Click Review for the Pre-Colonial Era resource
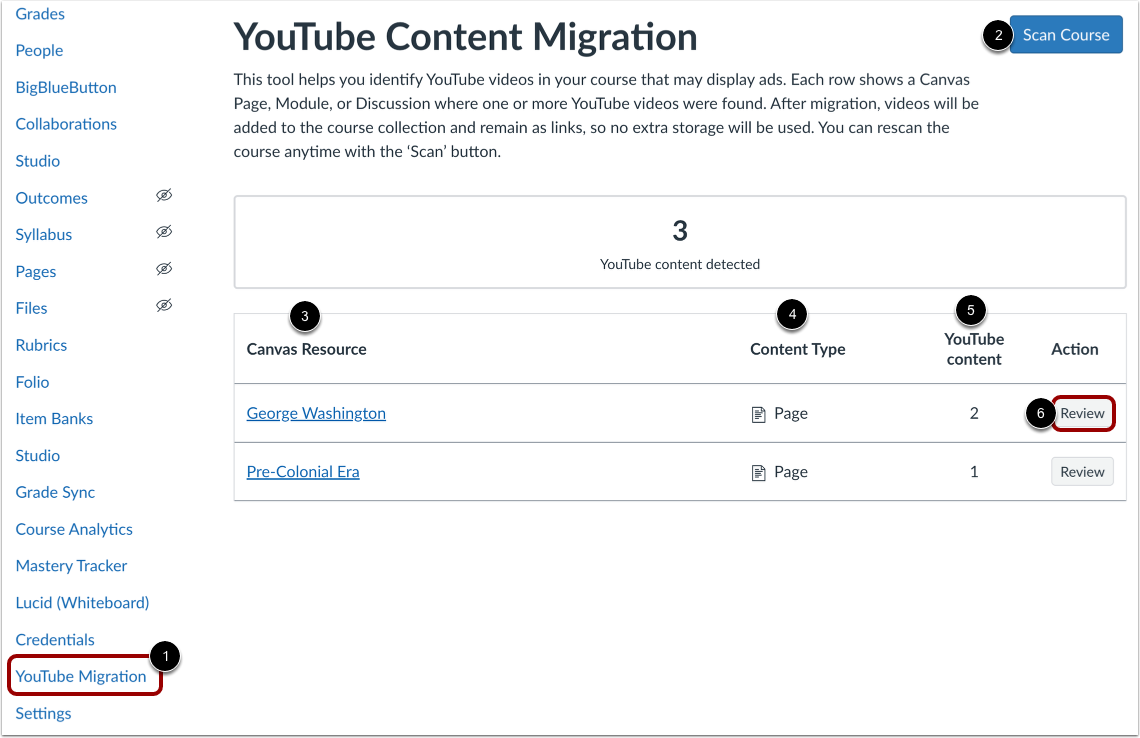1140x738 pixels. tap(1082, 471)
